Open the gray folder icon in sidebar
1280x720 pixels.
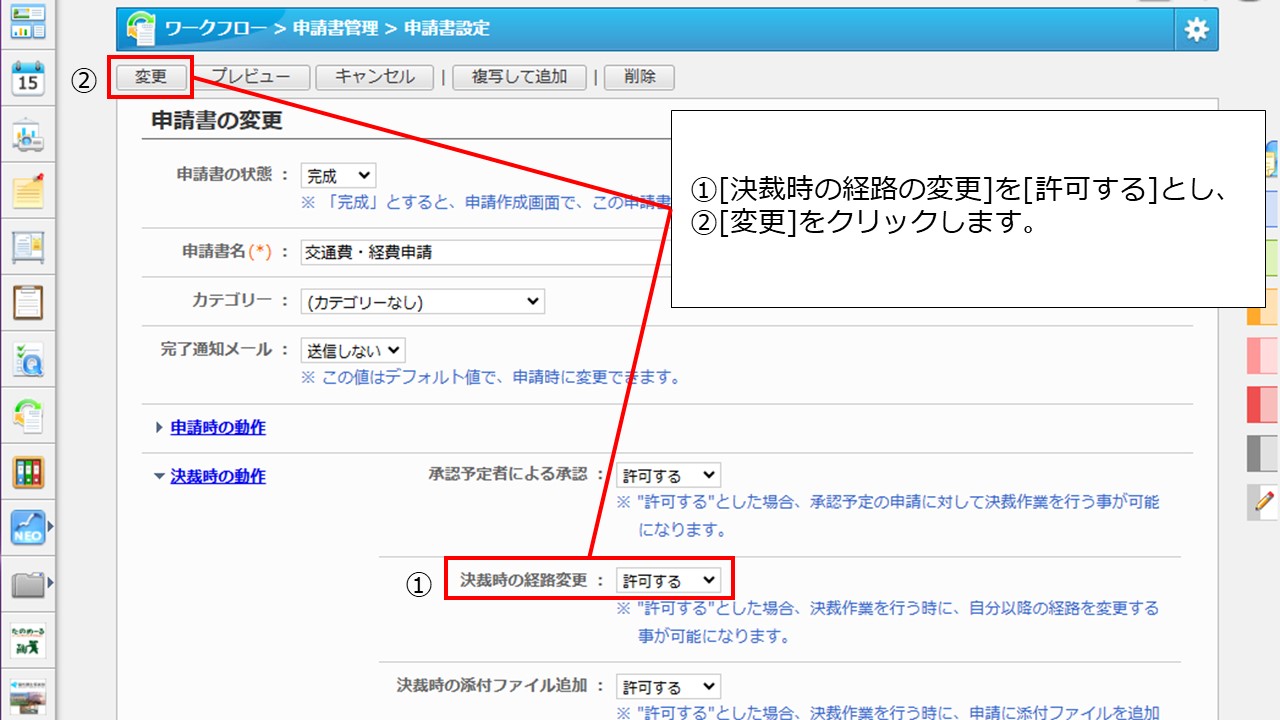[x=28, y=584]
